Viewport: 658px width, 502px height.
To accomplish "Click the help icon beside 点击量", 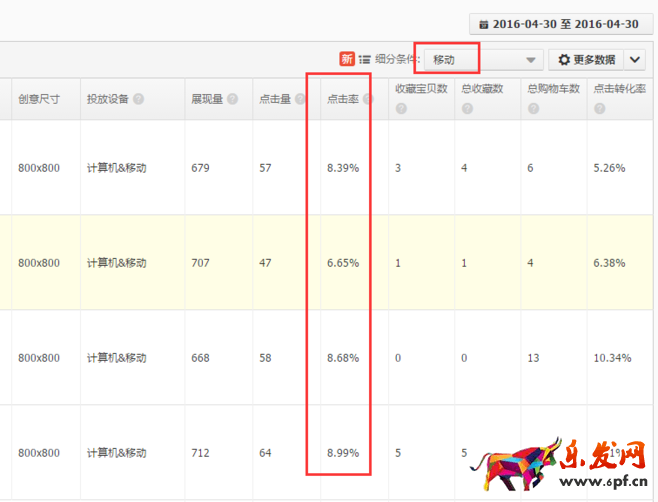I will point(300,100).
